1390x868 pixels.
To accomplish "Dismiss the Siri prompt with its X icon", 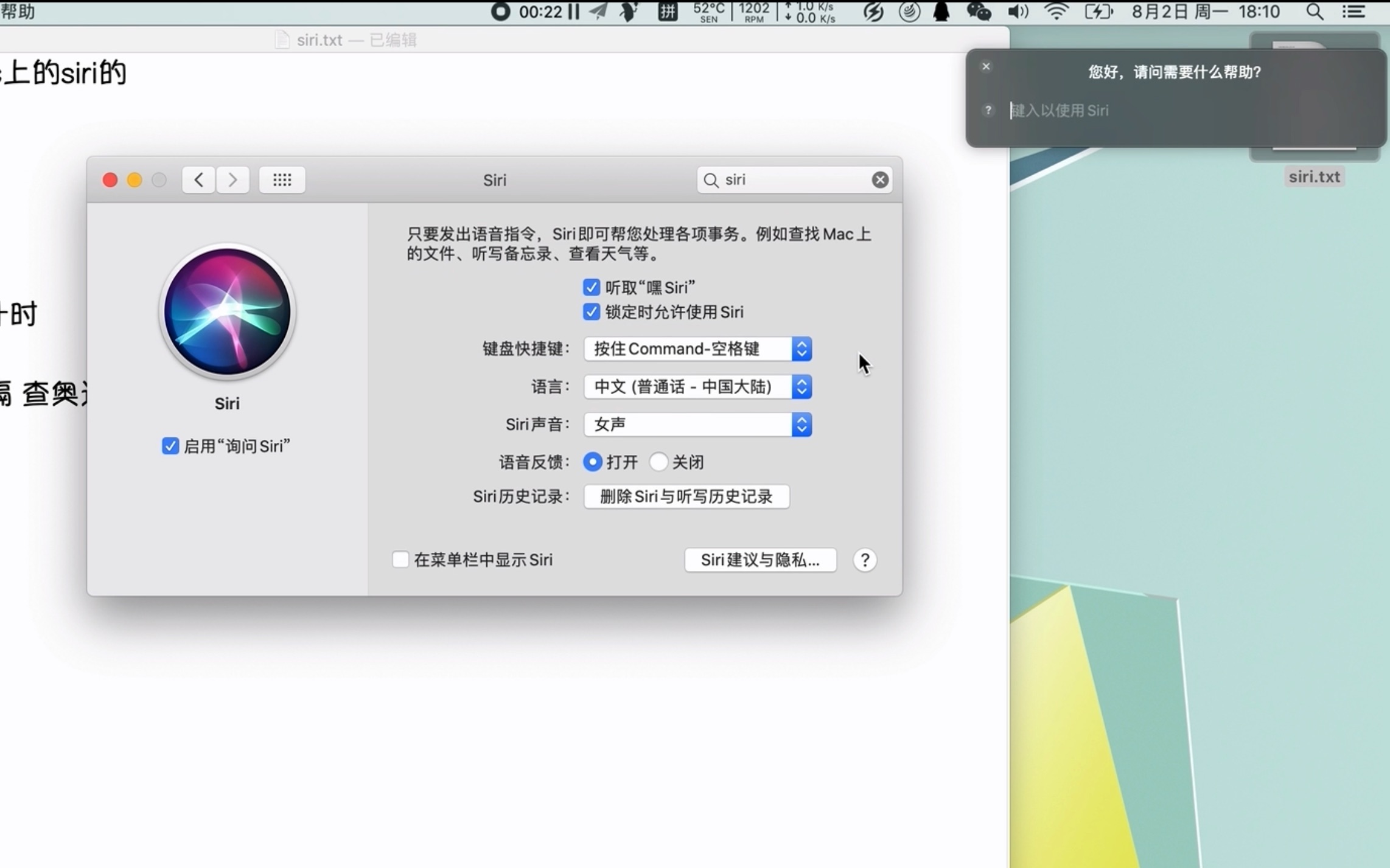I will 986,66.
